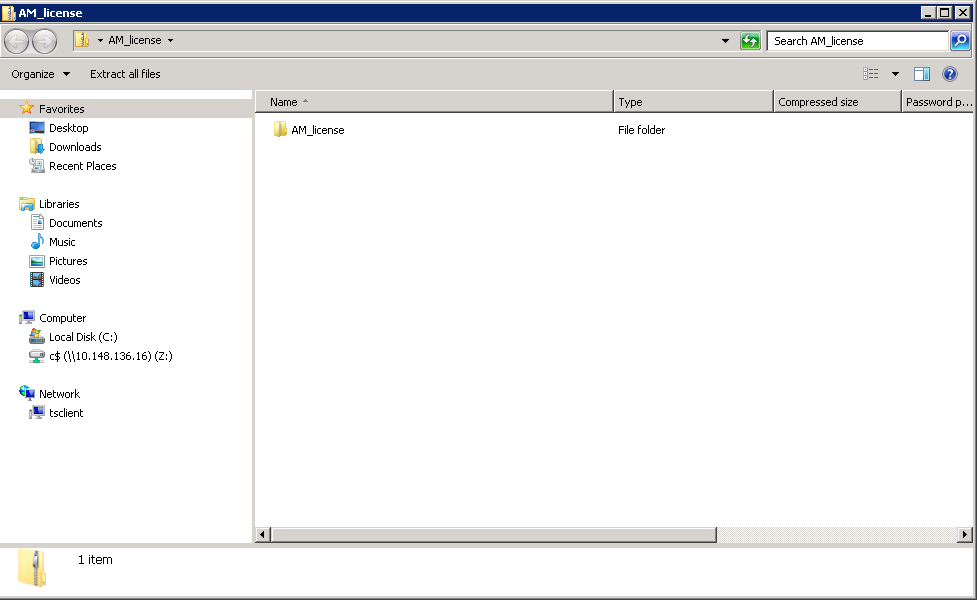Open the Help icon
Viewport: 978px width, 602px height.
948,73
